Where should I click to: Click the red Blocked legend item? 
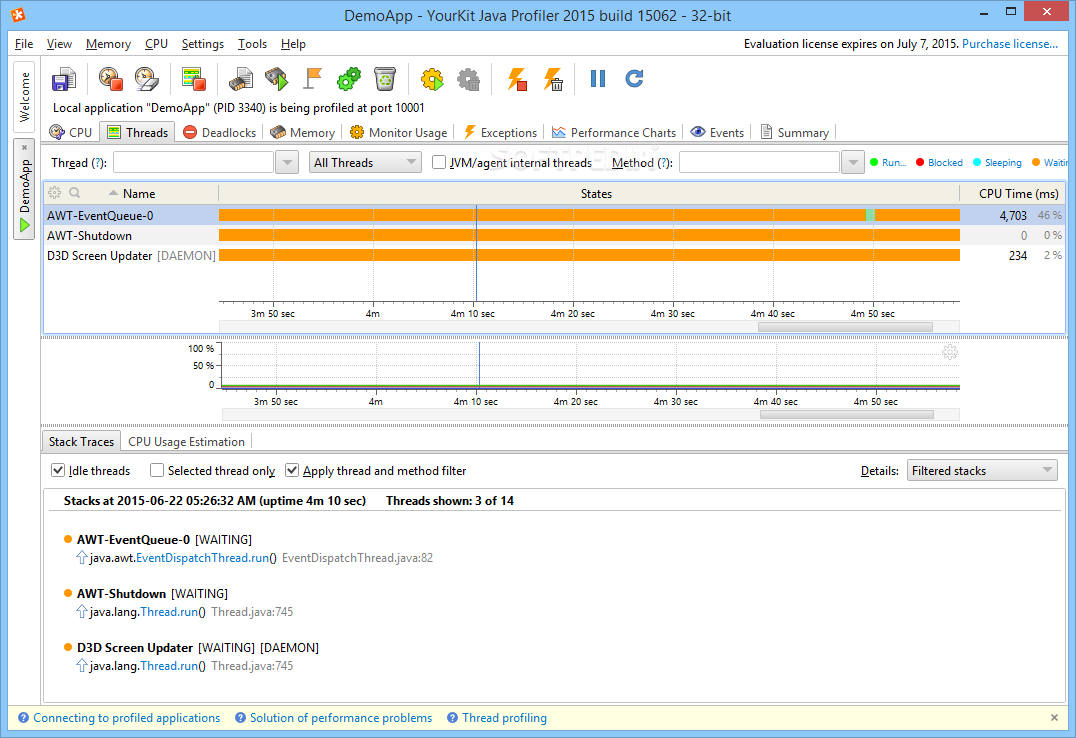click(x=939, y=163)
